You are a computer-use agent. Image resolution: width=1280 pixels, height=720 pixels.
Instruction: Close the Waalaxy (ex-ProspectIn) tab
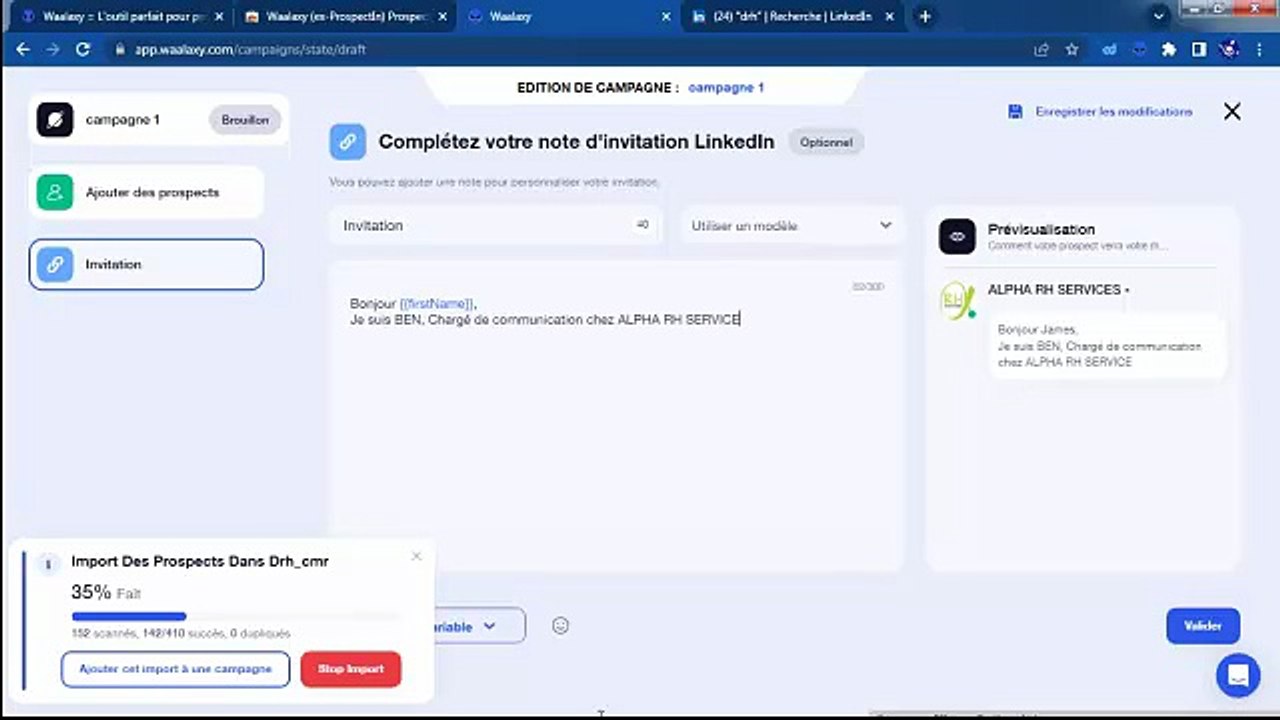pos(443,17)
